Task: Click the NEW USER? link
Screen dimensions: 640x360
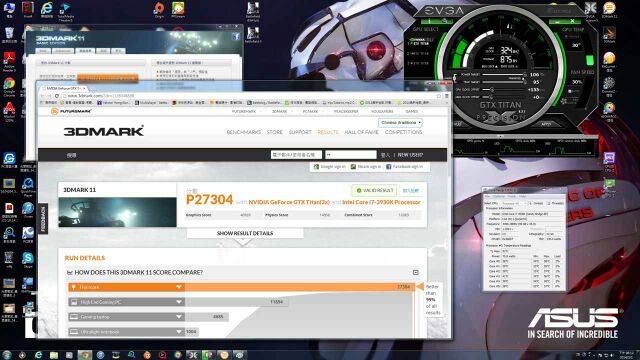Action: pyautogui.click(x=410, y=155)
